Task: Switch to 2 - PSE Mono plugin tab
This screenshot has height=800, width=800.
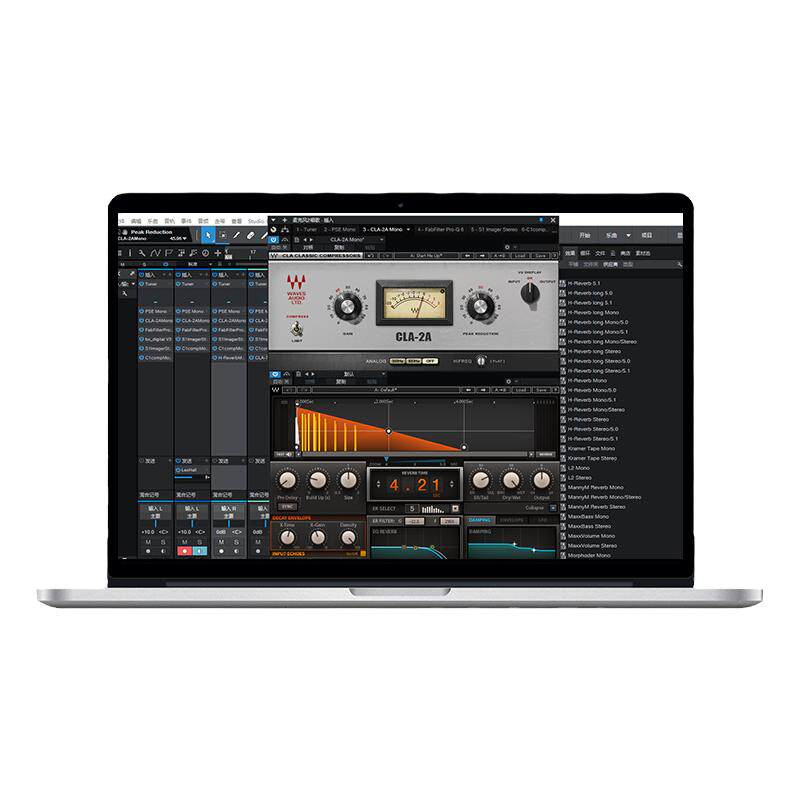Action: click(x=340, y=230)
